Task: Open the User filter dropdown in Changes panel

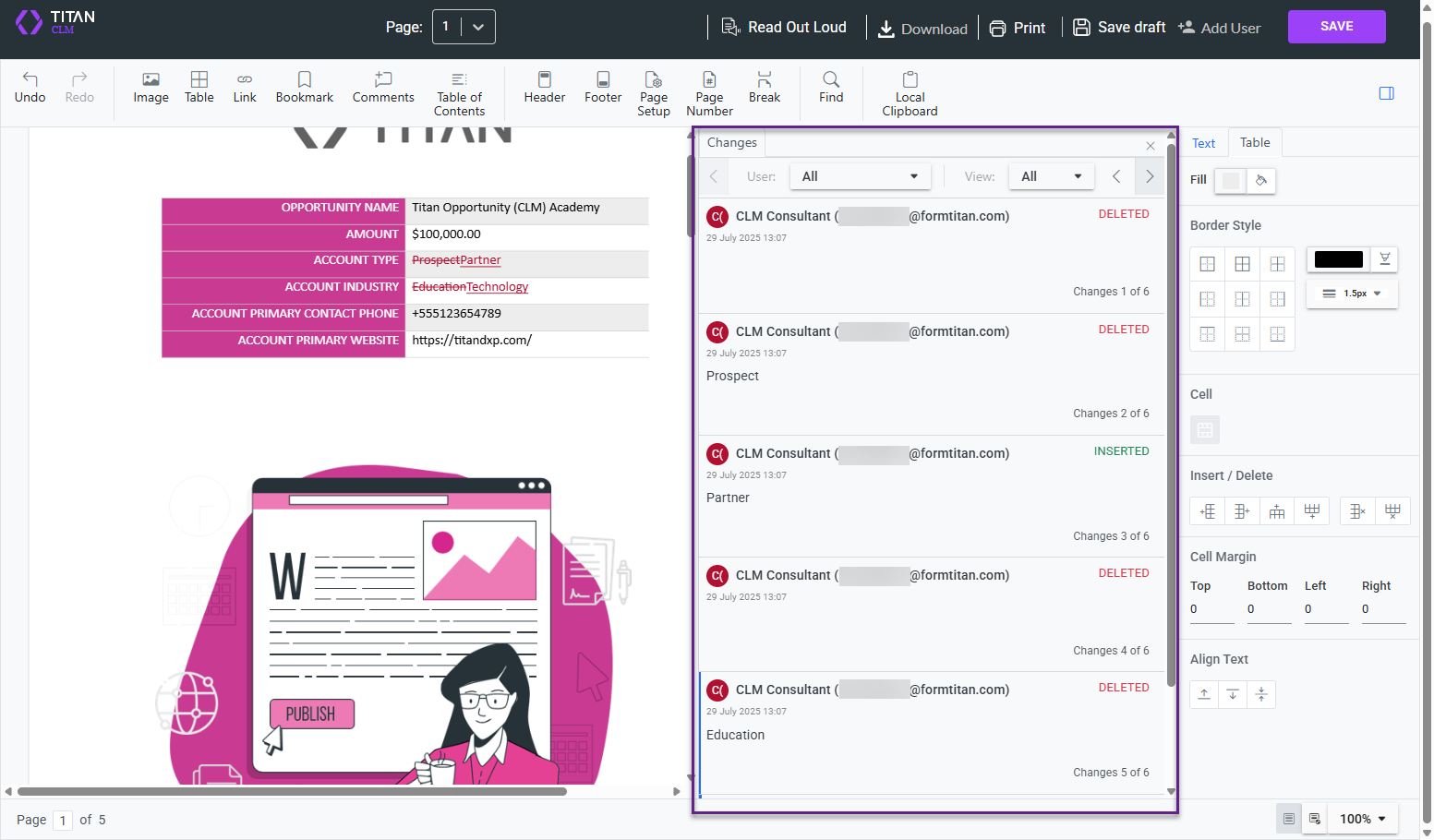Action: click(860, 176)
